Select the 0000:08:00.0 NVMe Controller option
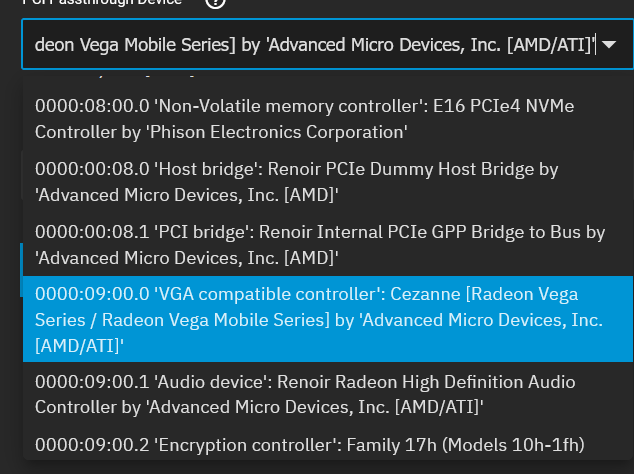 (x=328, y=119)
